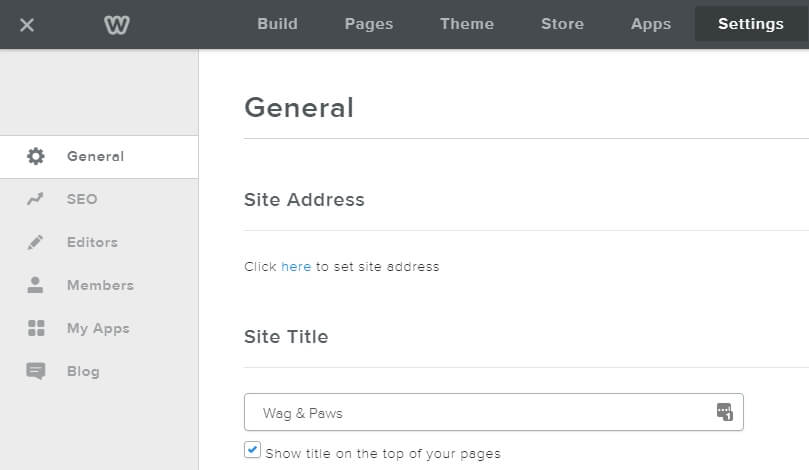This screenshot has height=470, width=809.
Task: Click the 'here' link to set site address
Action: pos(296,267)
